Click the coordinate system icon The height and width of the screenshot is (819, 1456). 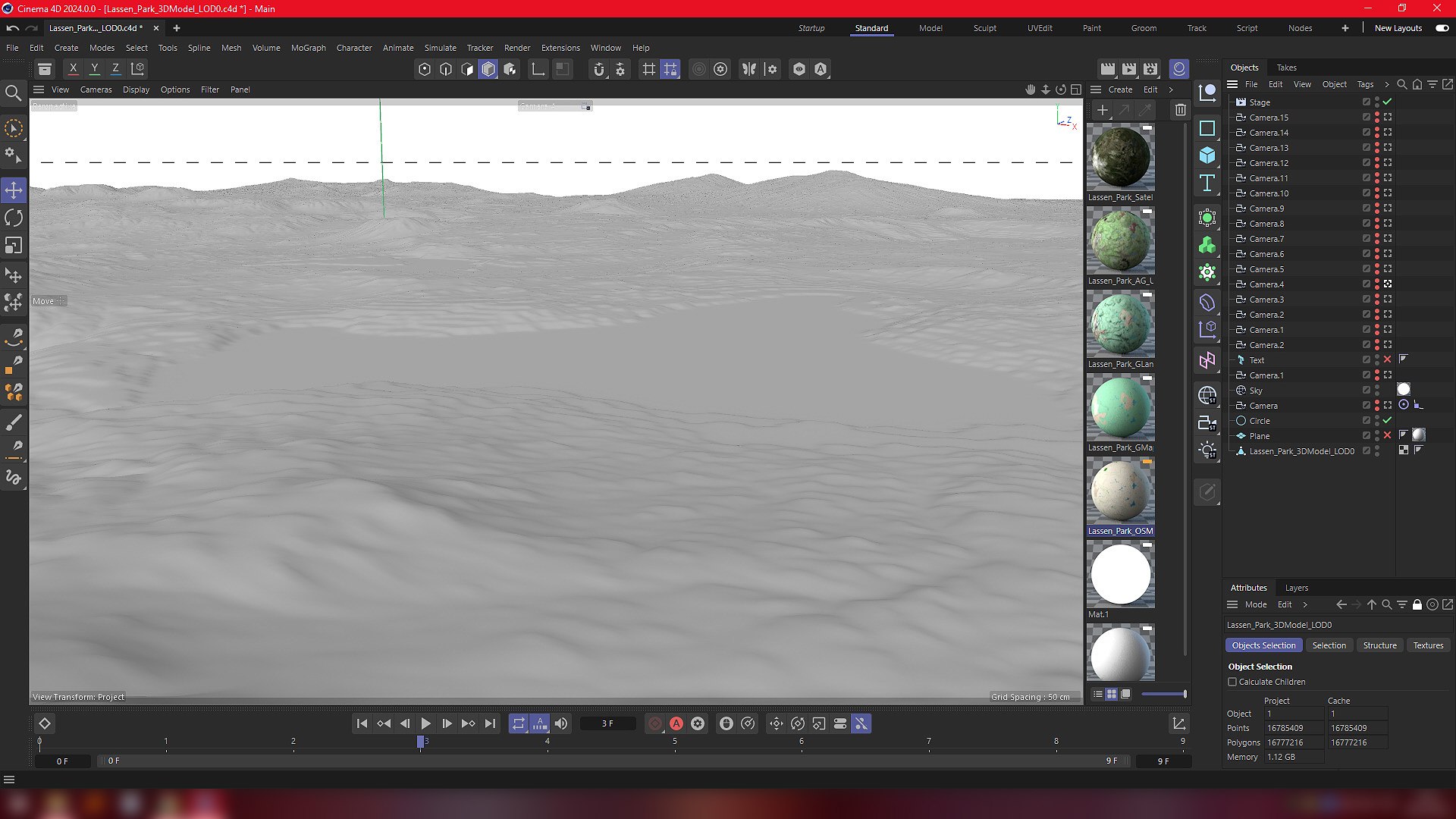[x=138, y=69]
